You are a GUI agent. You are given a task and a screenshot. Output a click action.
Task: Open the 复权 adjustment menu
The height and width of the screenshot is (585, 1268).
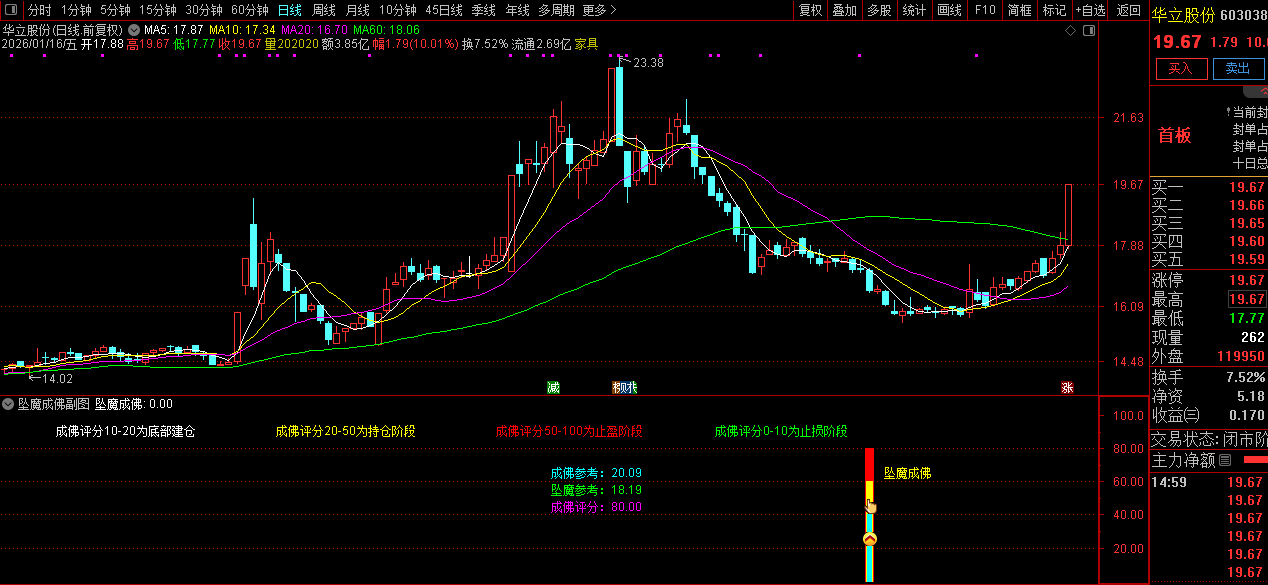[810, 10]
